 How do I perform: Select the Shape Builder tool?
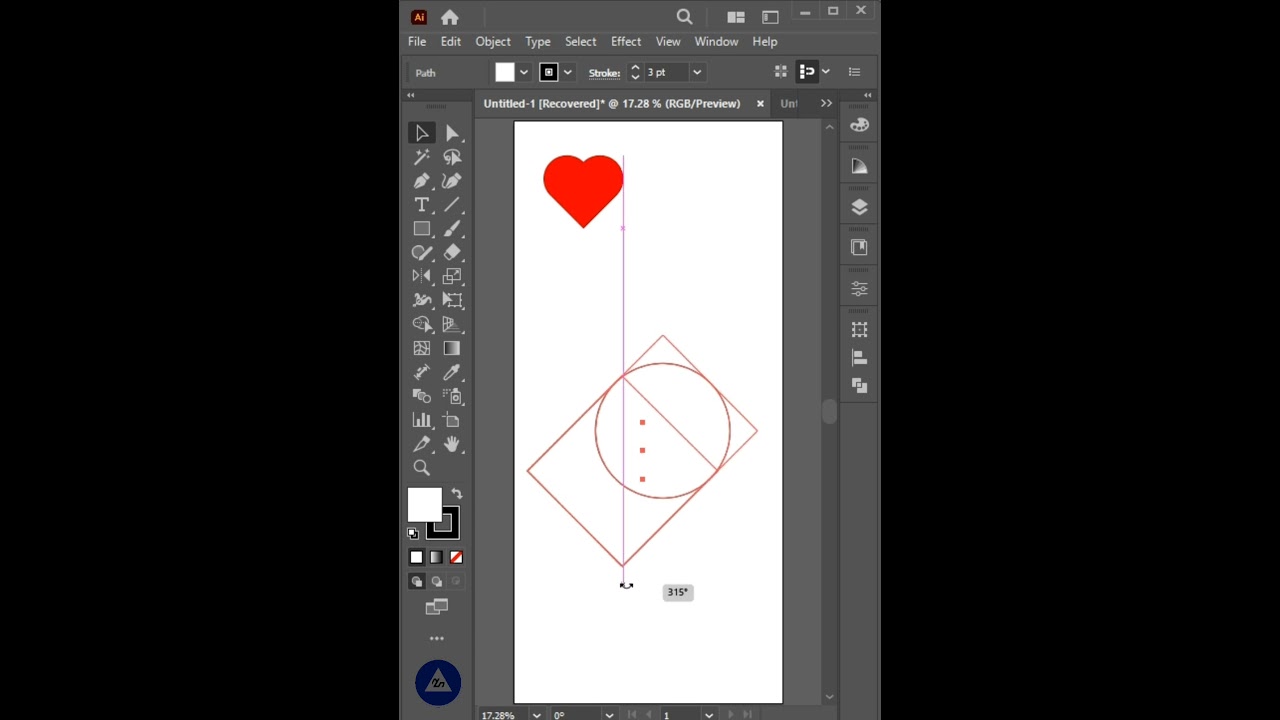(x=422, y=324)
